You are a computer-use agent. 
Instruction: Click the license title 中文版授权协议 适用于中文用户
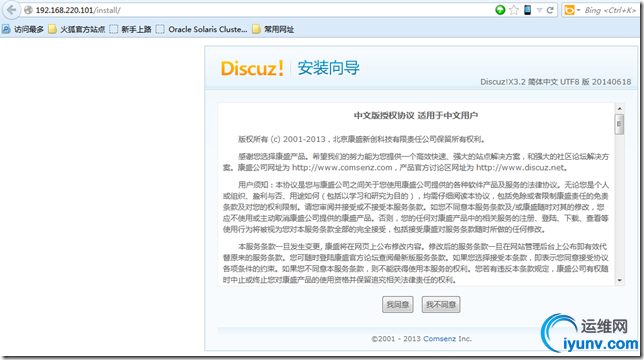coord(416,116)
